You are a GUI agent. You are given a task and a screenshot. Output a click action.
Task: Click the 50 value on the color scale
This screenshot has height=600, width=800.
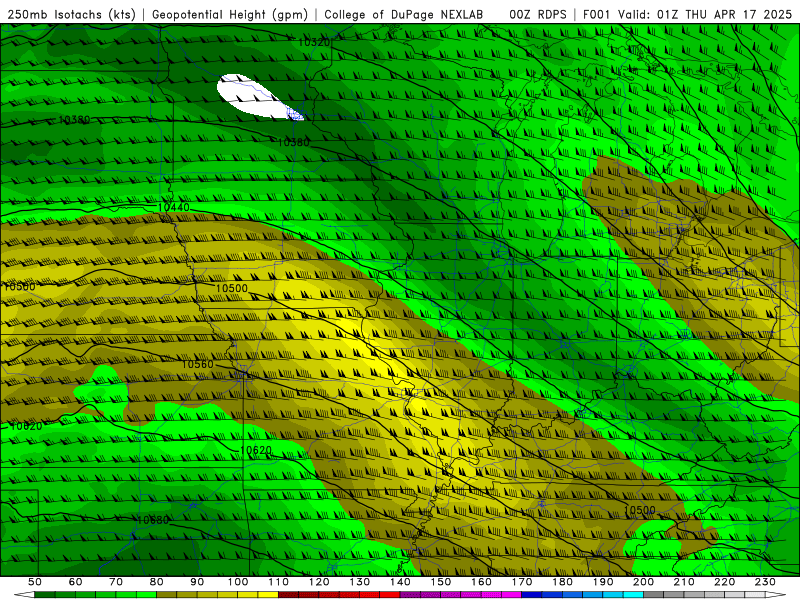coord(35,582)
